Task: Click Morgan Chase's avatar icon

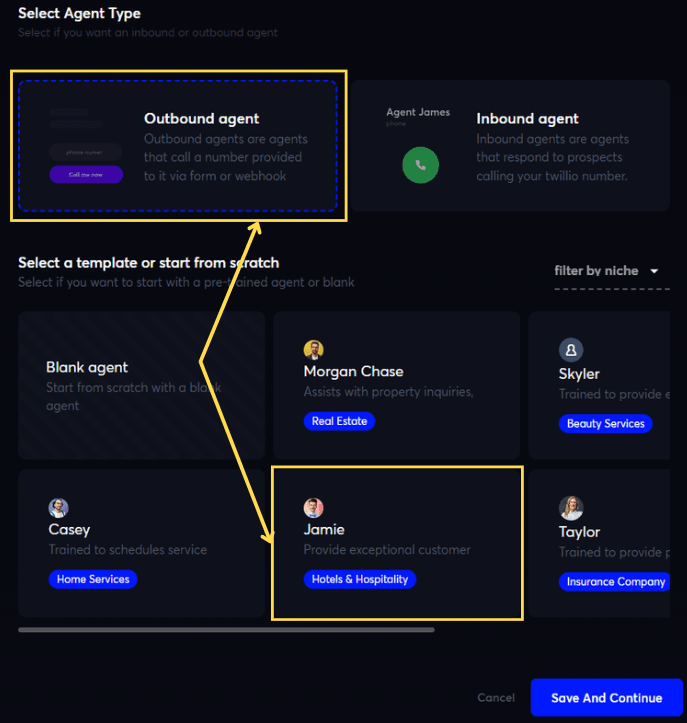Action: 314,349
